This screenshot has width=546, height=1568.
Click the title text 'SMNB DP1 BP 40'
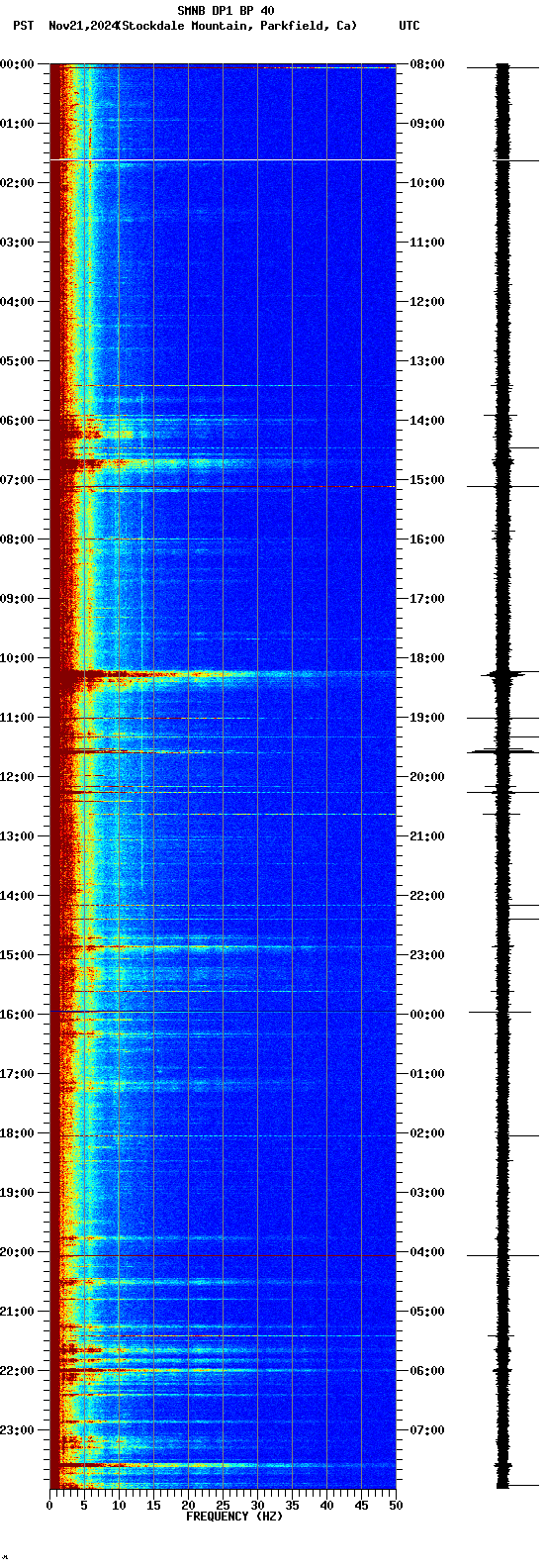point(226,11)
